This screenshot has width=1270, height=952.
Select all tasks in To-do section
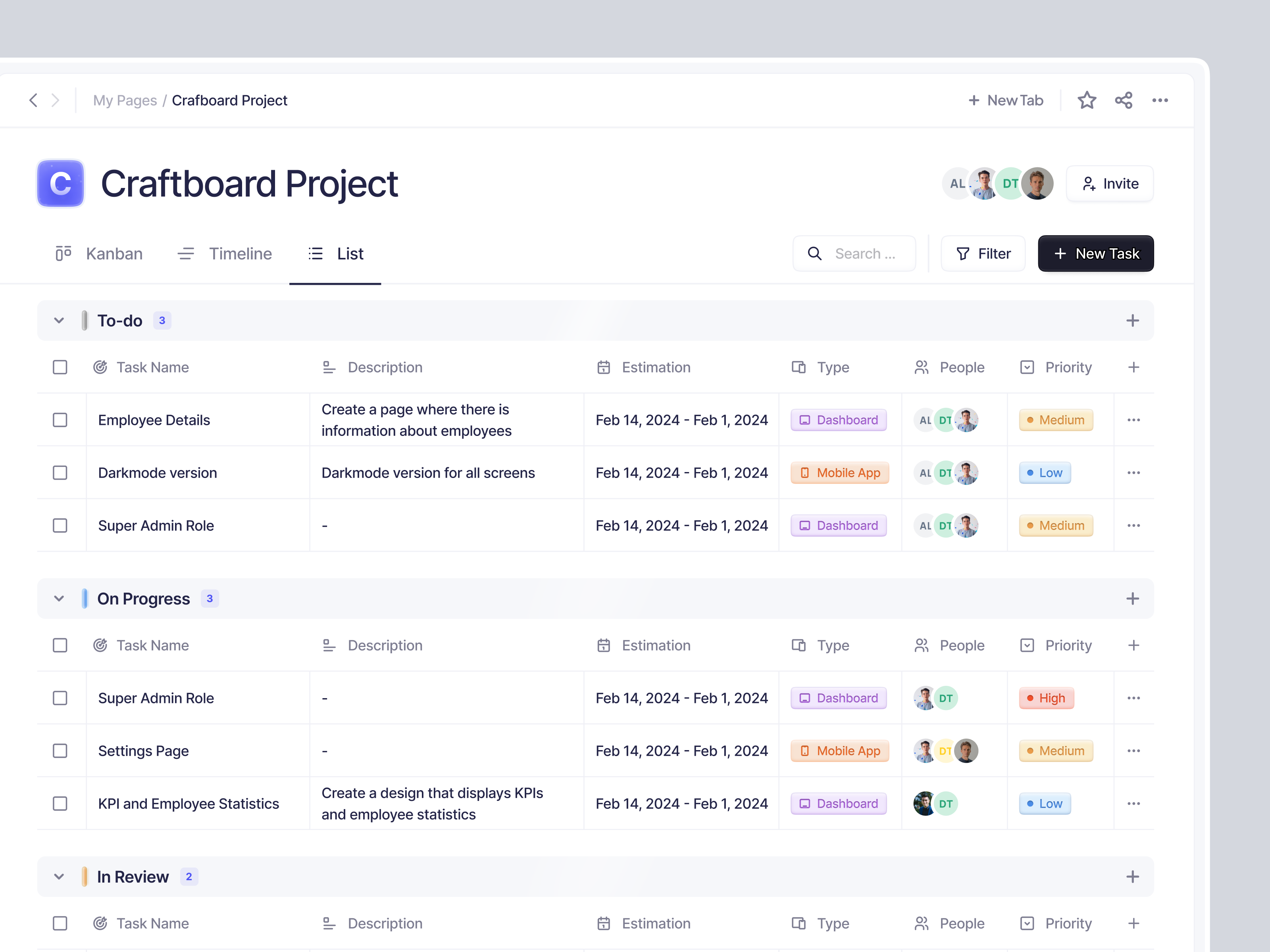click(x=60, y=367)
